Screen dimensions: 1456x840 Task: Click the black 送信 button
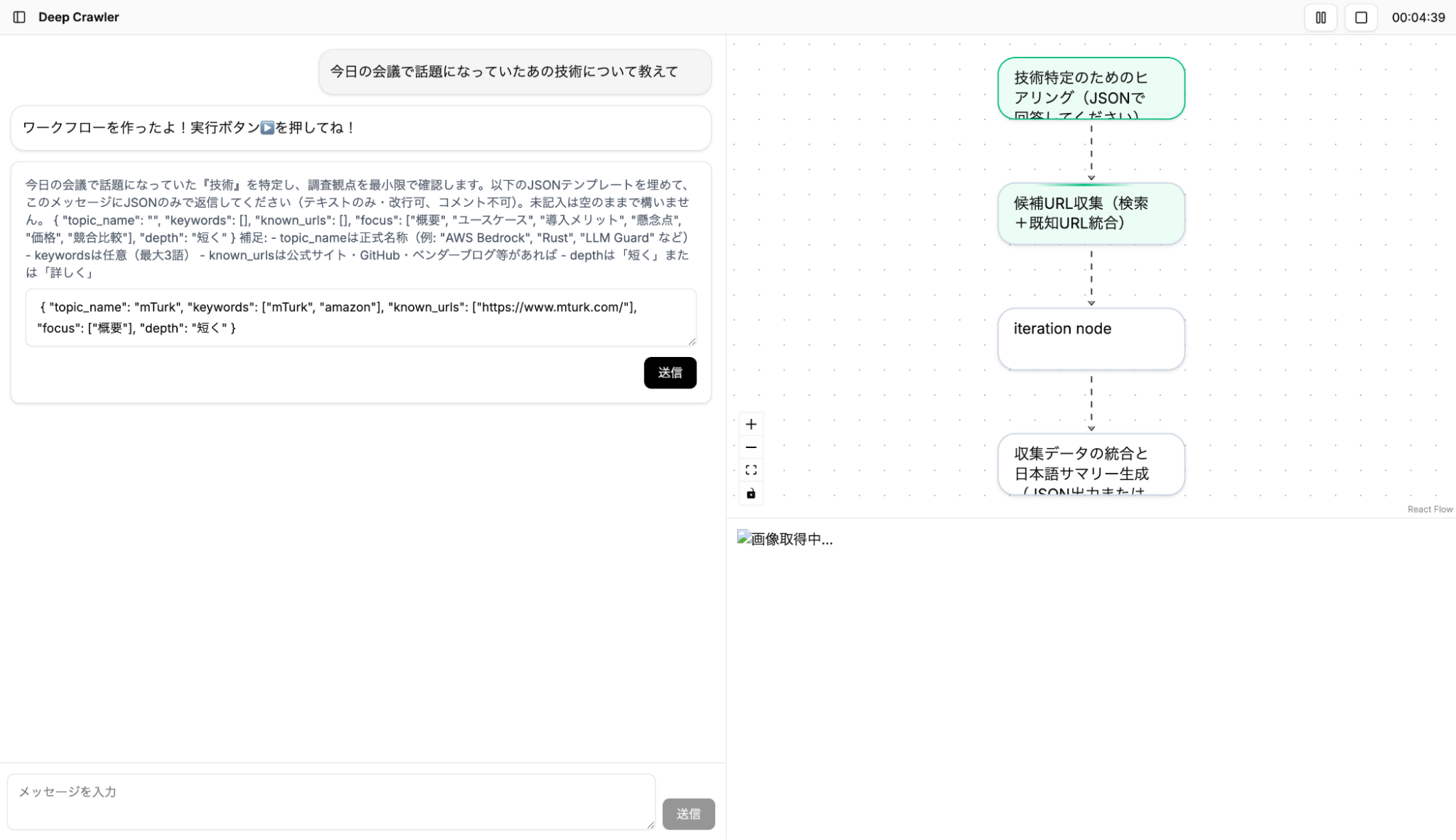click(x=669, y=372)
